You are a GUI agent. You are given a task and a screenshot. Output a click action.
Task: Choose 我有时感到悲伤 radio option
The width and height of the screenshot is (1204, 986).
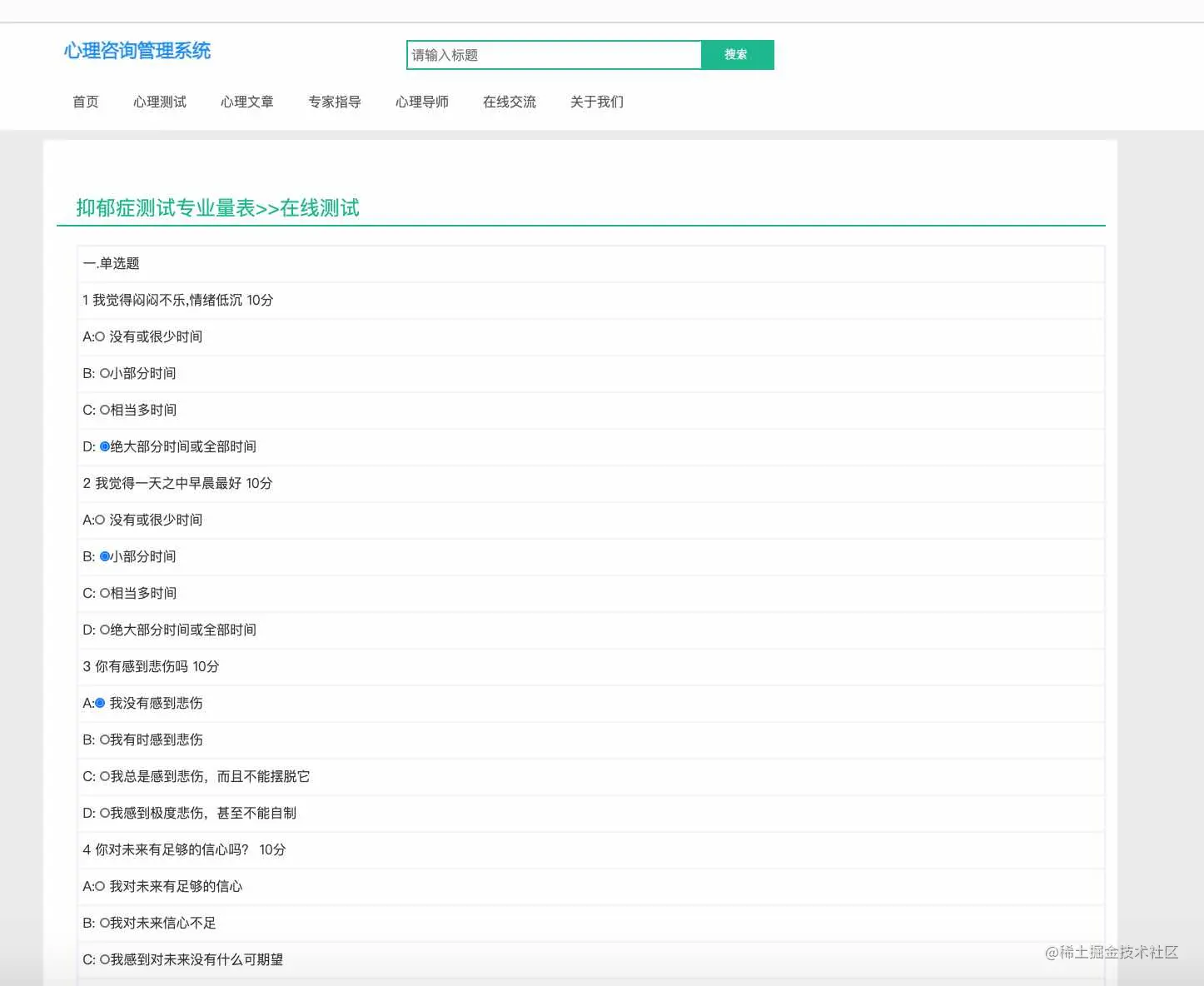point(105,740)
